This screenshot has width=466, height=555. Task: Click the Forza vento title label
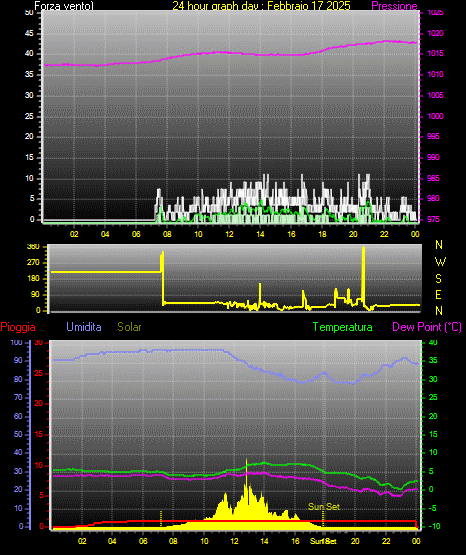[x=64, y=6]
